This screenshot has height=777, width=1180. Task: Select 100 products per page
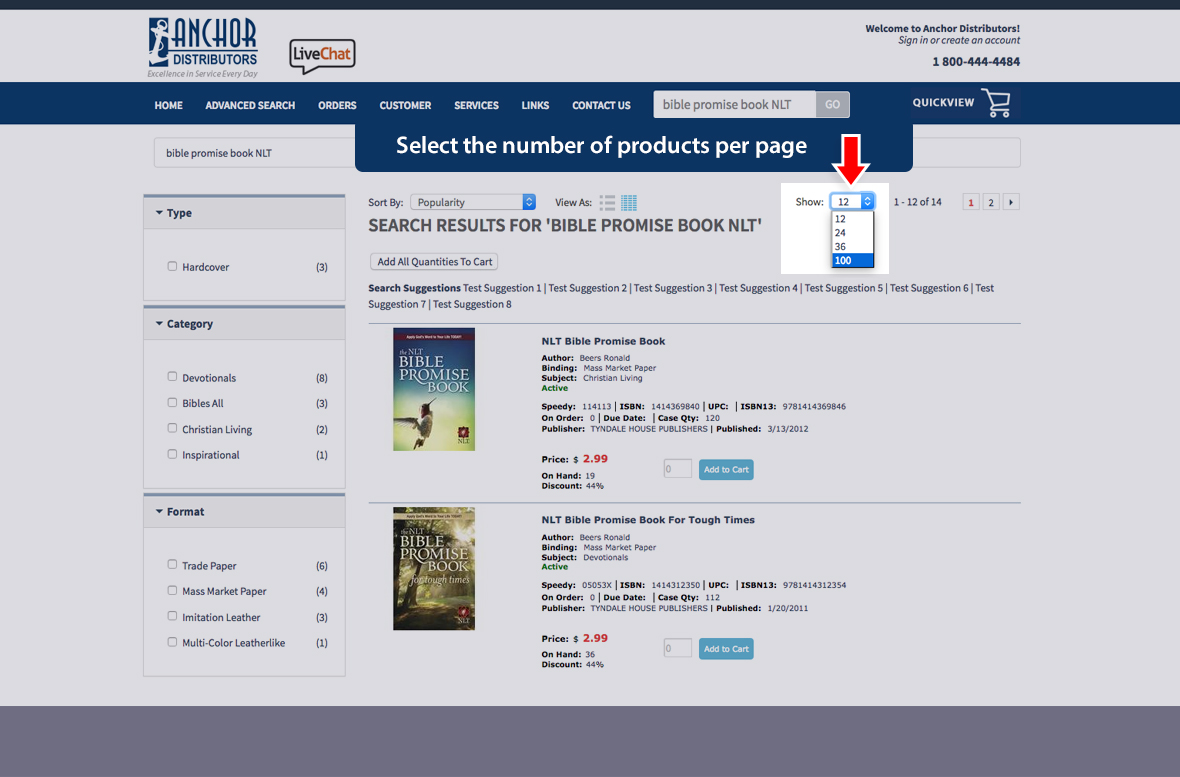[x=853, y=261]
